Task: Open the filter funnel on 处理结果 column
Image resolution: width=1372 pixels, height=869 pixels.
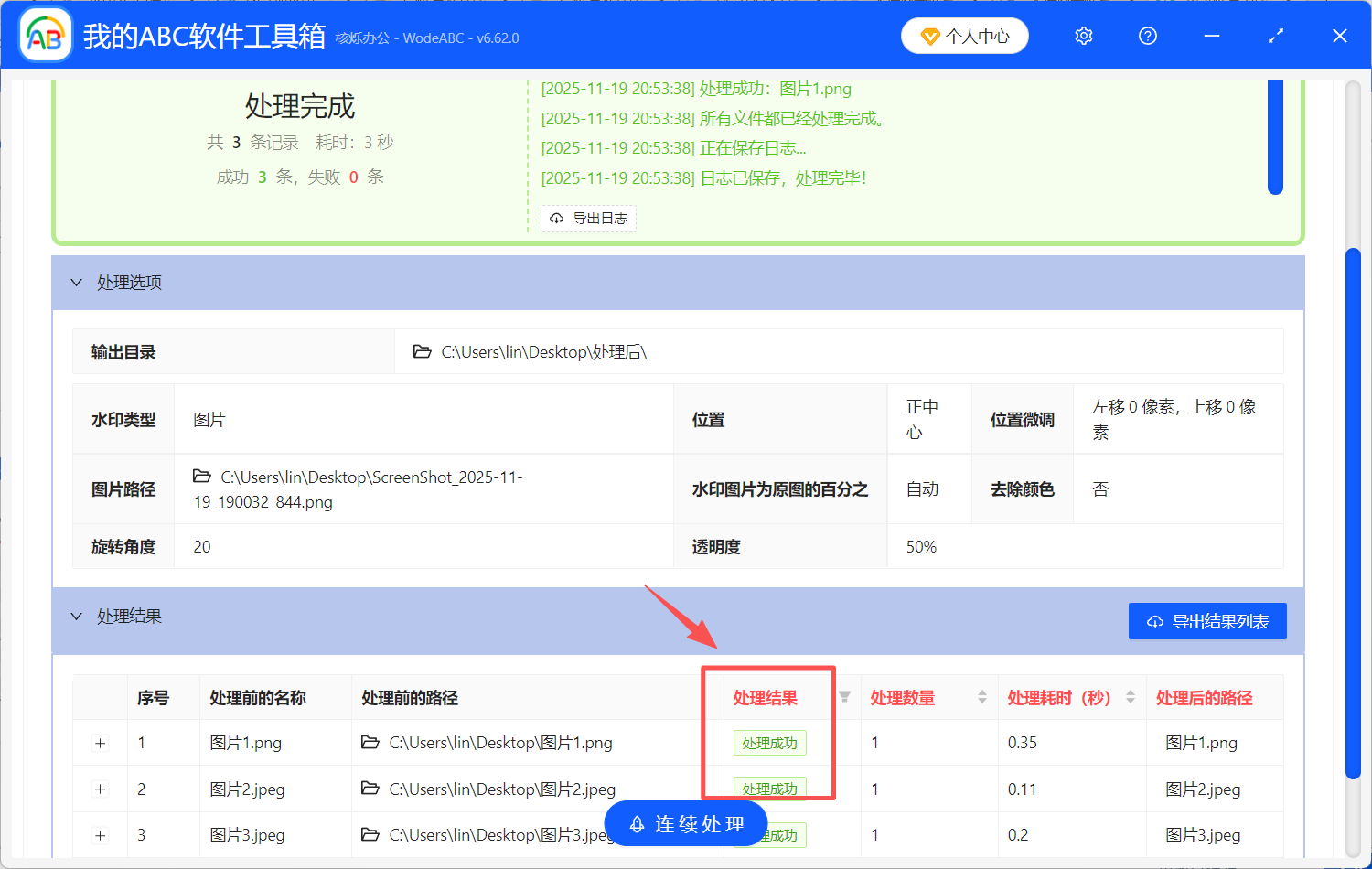Action: (x=843, y=697)
